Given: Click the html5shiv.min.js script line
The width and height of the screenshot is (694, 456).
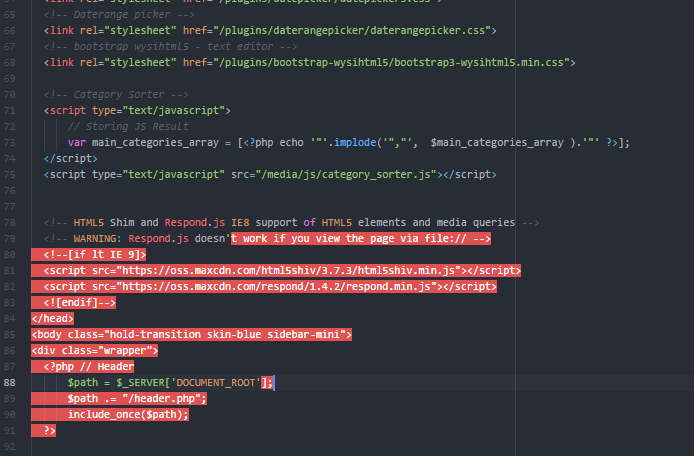Looking at the screenshot, I should coord(282,271).
